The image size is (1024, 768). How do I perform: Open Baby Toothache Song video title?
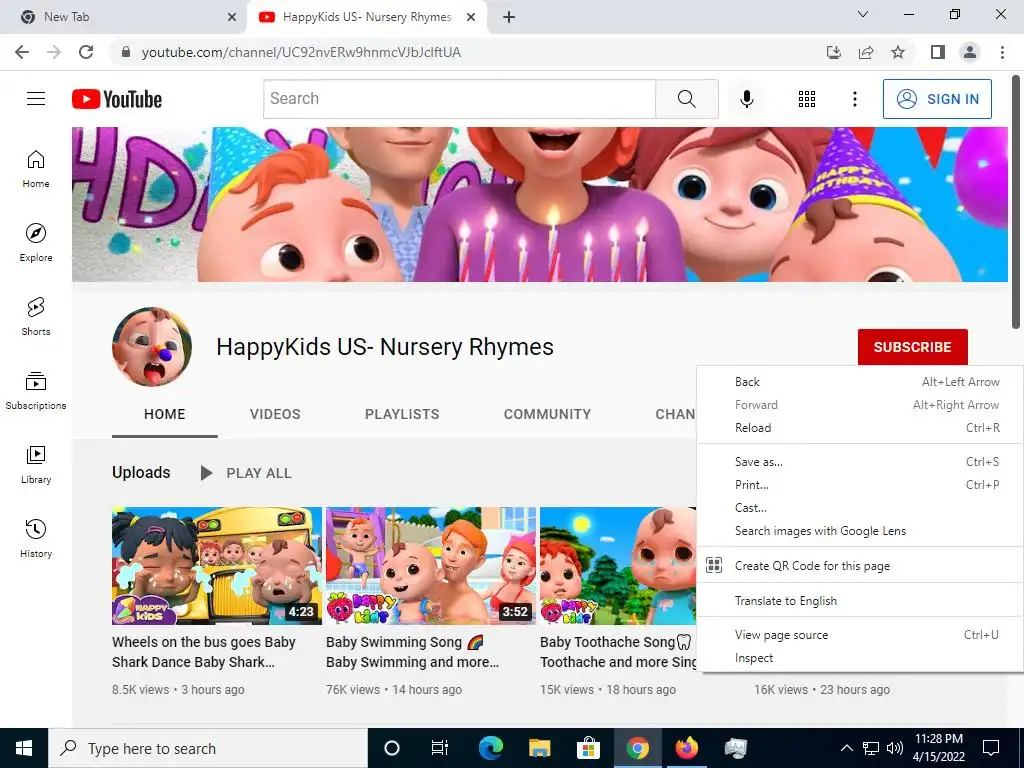pos(618,652)
